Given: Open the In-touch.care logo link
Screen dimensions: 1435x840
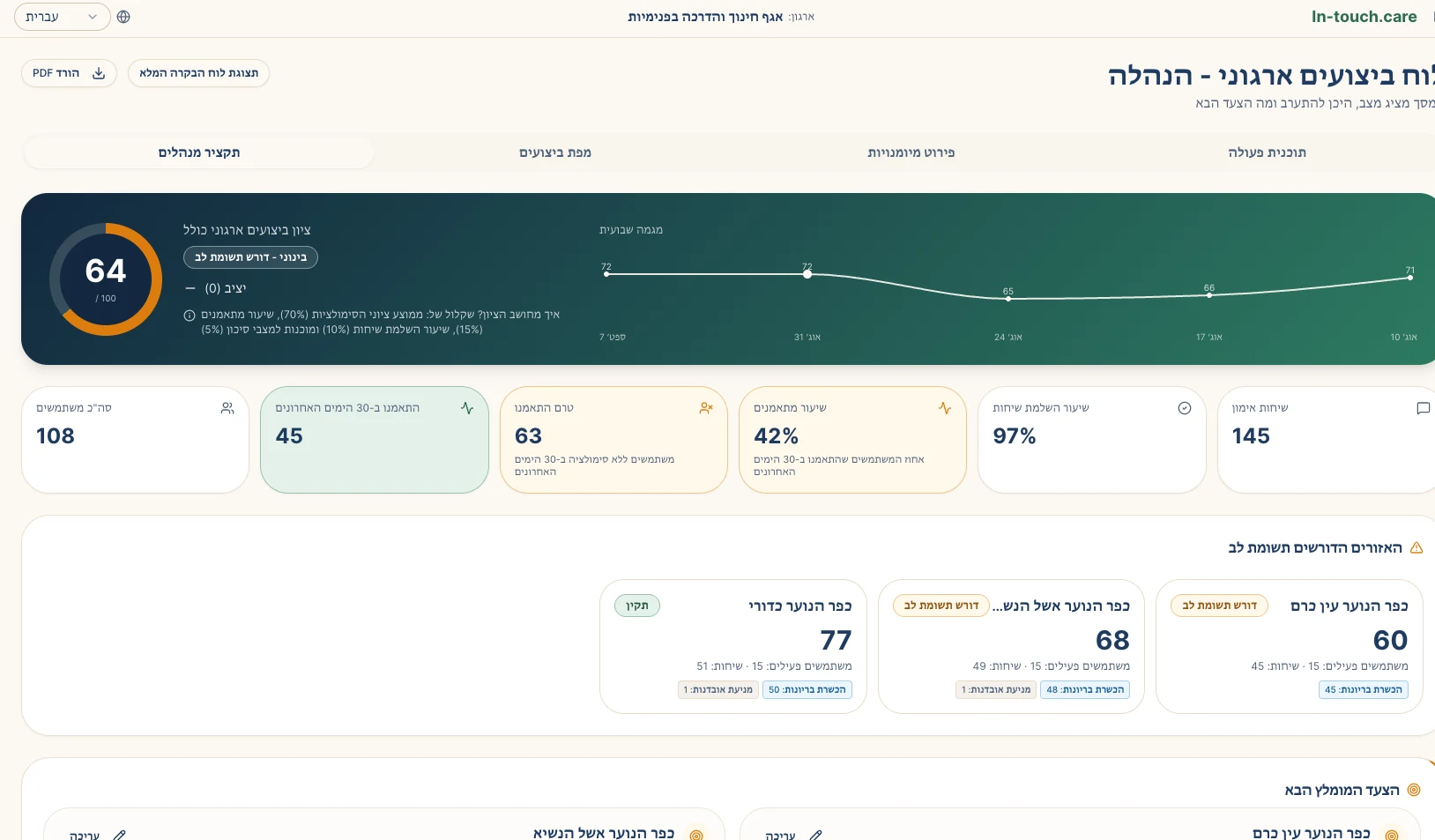Looking at the screenshot, I should click(x=1364, y=17).
